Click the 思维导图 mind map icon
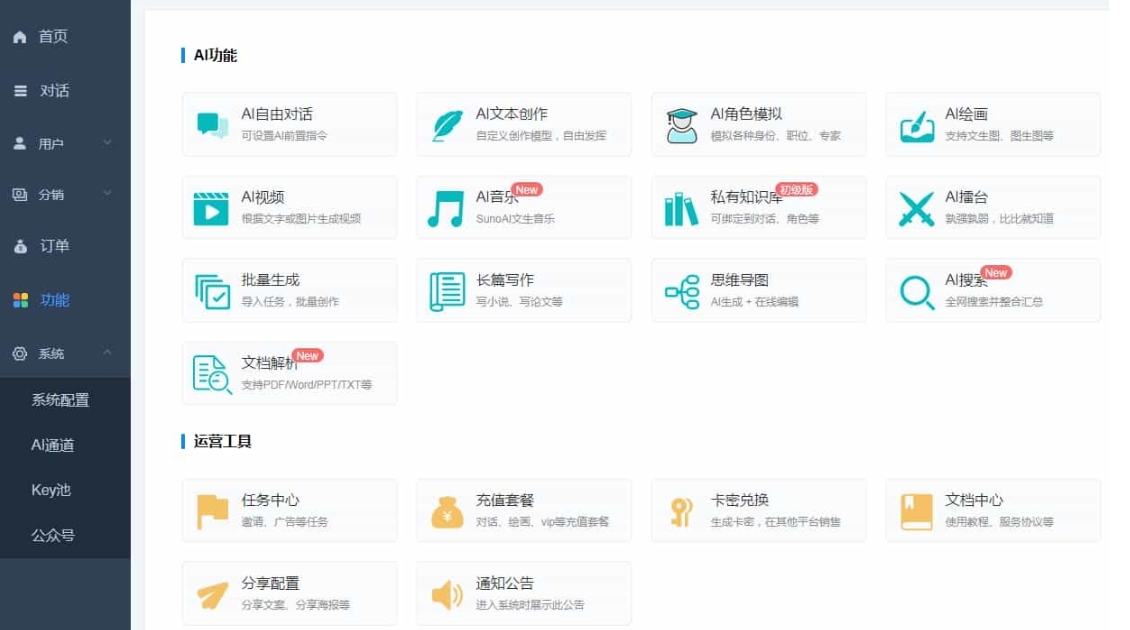Viewport: 1130px width, 630px height. click(x=681, y=291)
